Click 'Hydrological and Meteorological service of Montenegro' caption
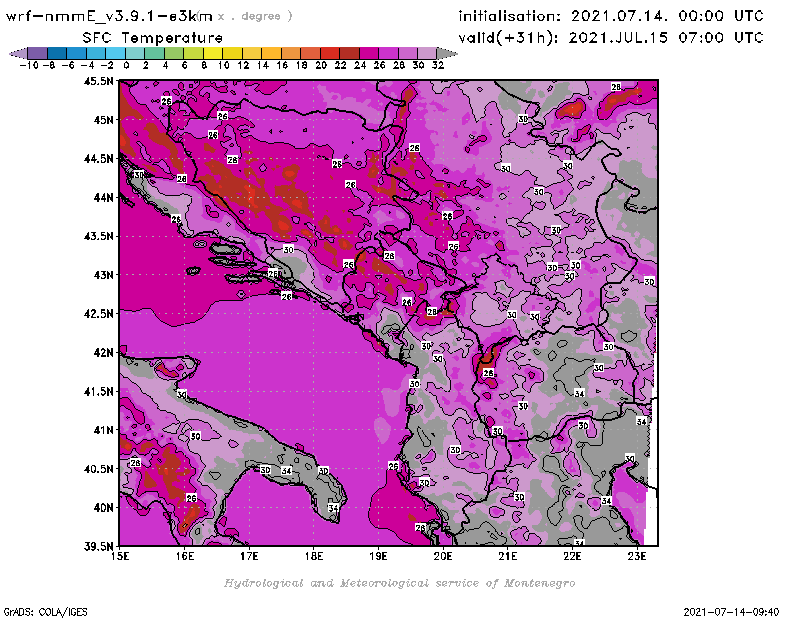 click(x=399, y=583)
